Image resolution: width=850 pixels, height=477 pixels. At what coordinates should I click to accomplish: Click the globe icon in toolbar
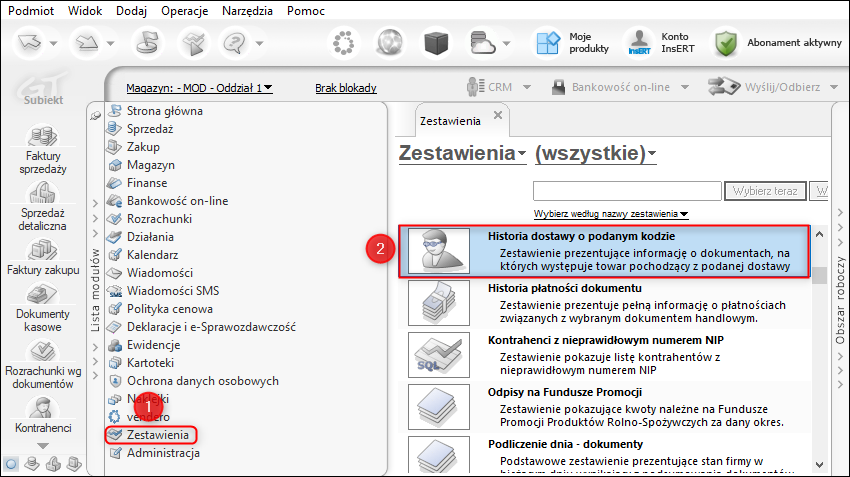(x=390, y=43)
